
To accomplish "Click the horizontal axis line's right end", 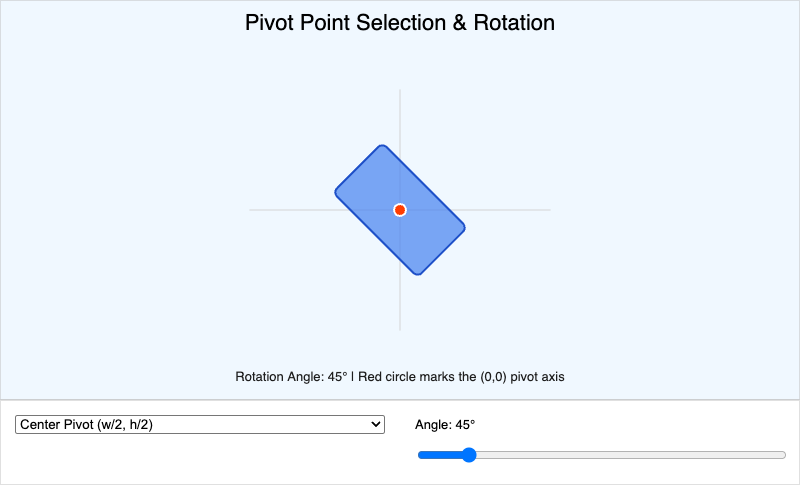I will coord(548,210).
